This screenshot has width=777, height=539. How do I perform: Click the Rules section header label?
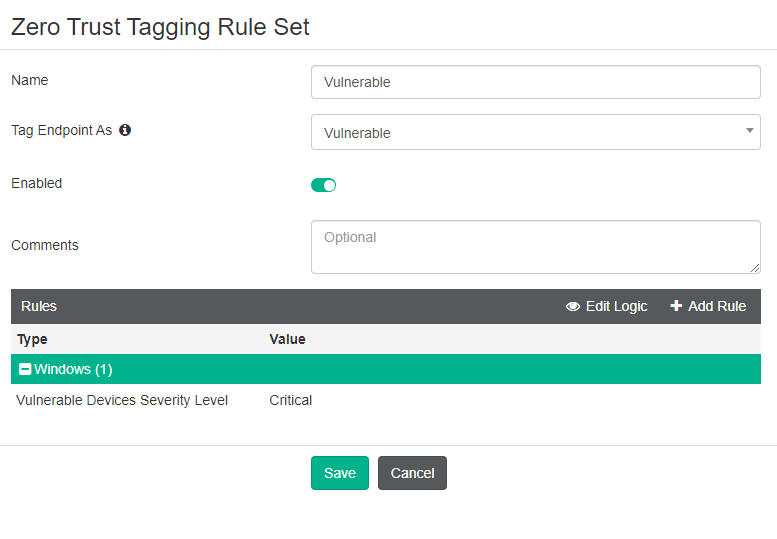click(x=39, y=306)
